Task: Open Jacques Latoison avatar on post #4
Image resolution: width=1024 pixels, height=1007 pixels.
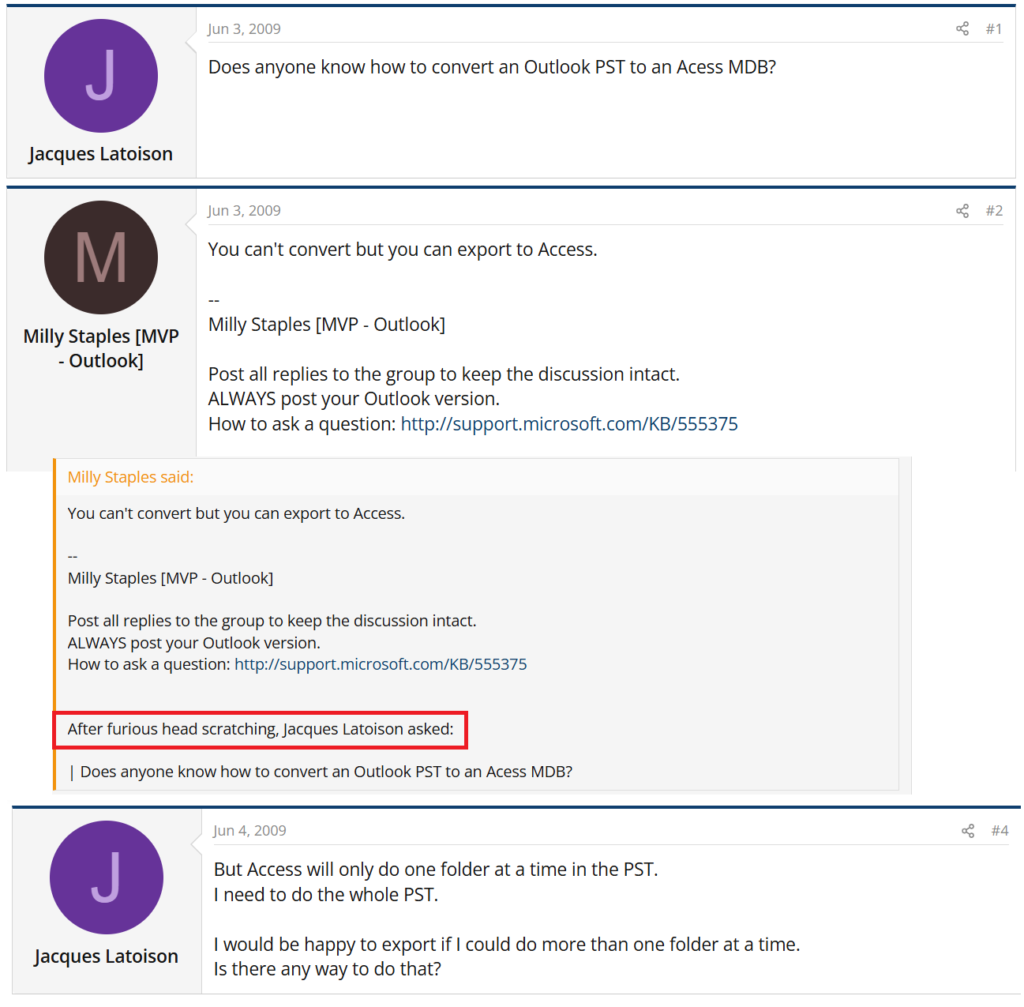Action: click(106, 877)
